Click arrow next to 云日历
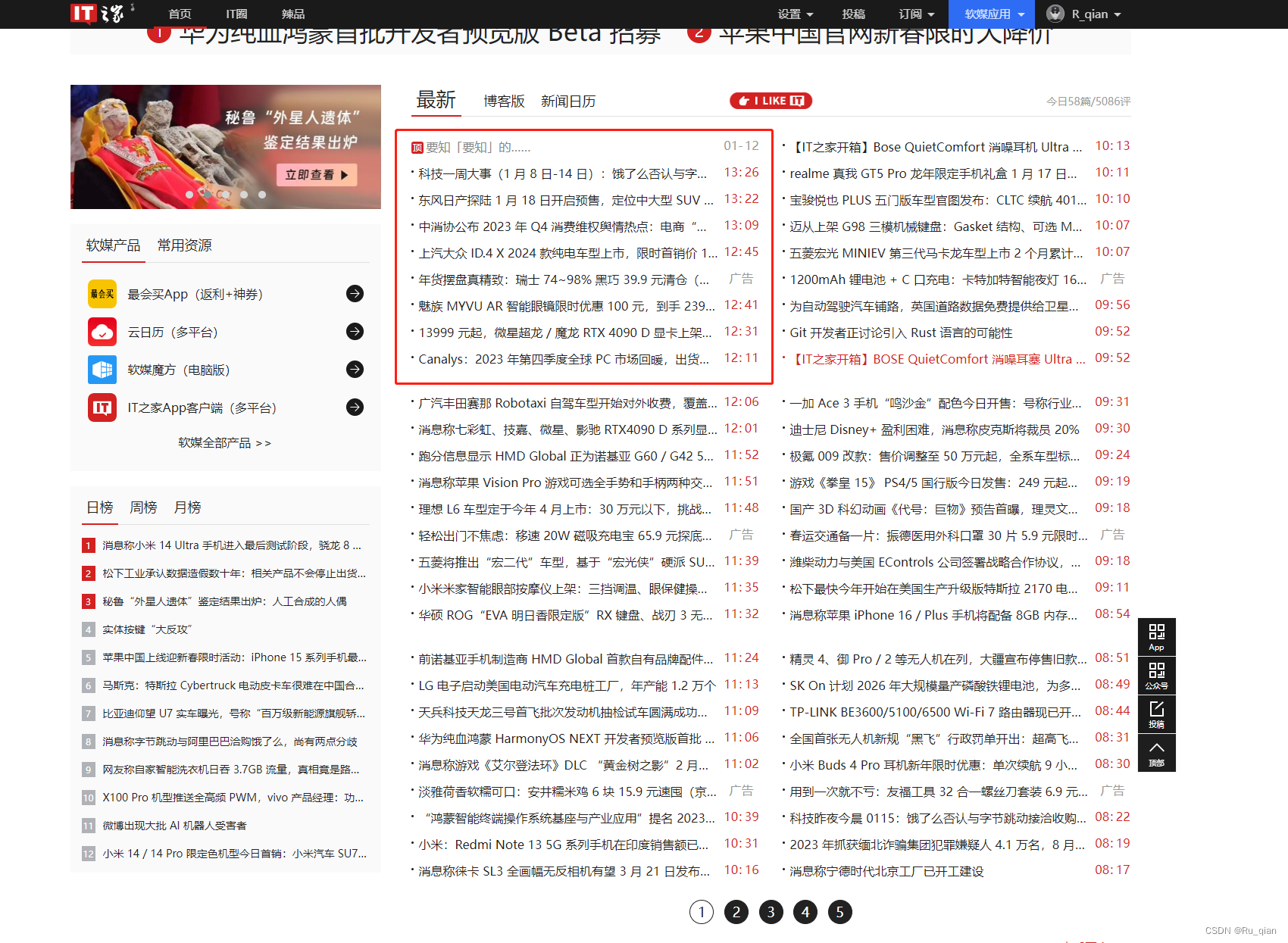The image size is (1288, 943). pyautogui.click(x=355, y=332)
